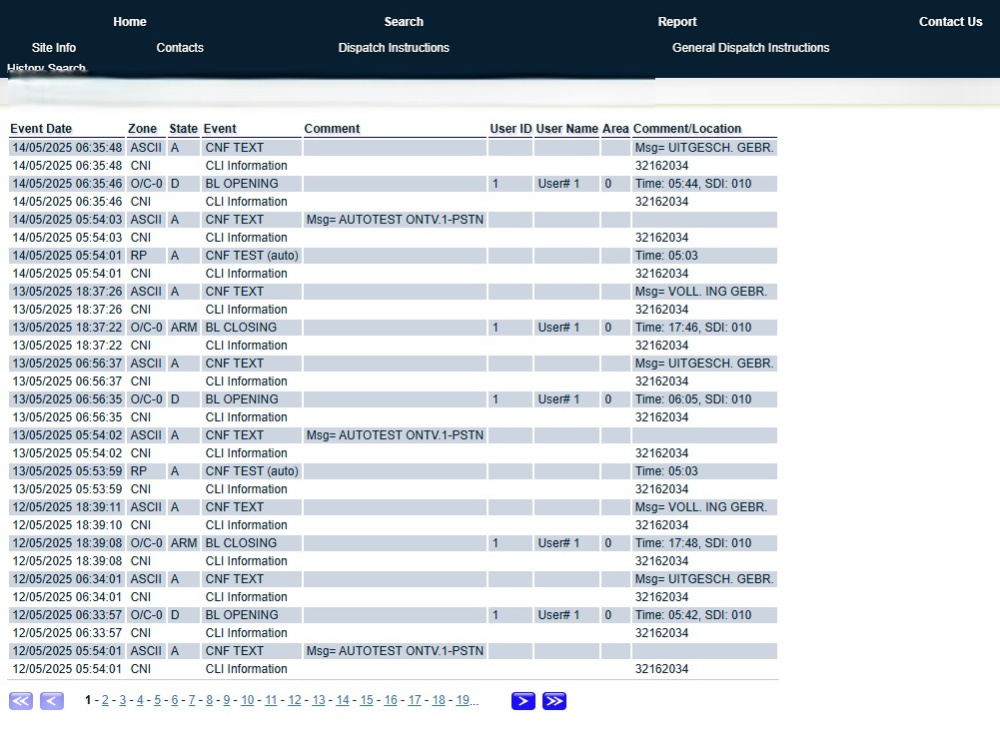
Task: Go to page 5 of results
Action: [157, 700]
